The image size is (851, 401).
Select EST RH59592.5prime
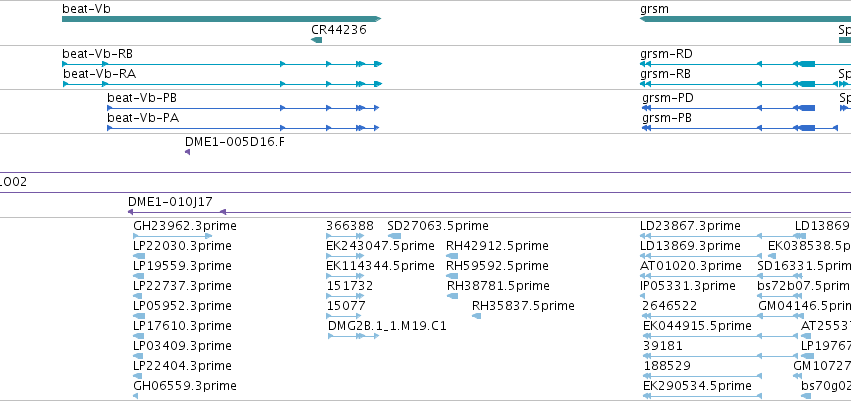coord(452,276)
